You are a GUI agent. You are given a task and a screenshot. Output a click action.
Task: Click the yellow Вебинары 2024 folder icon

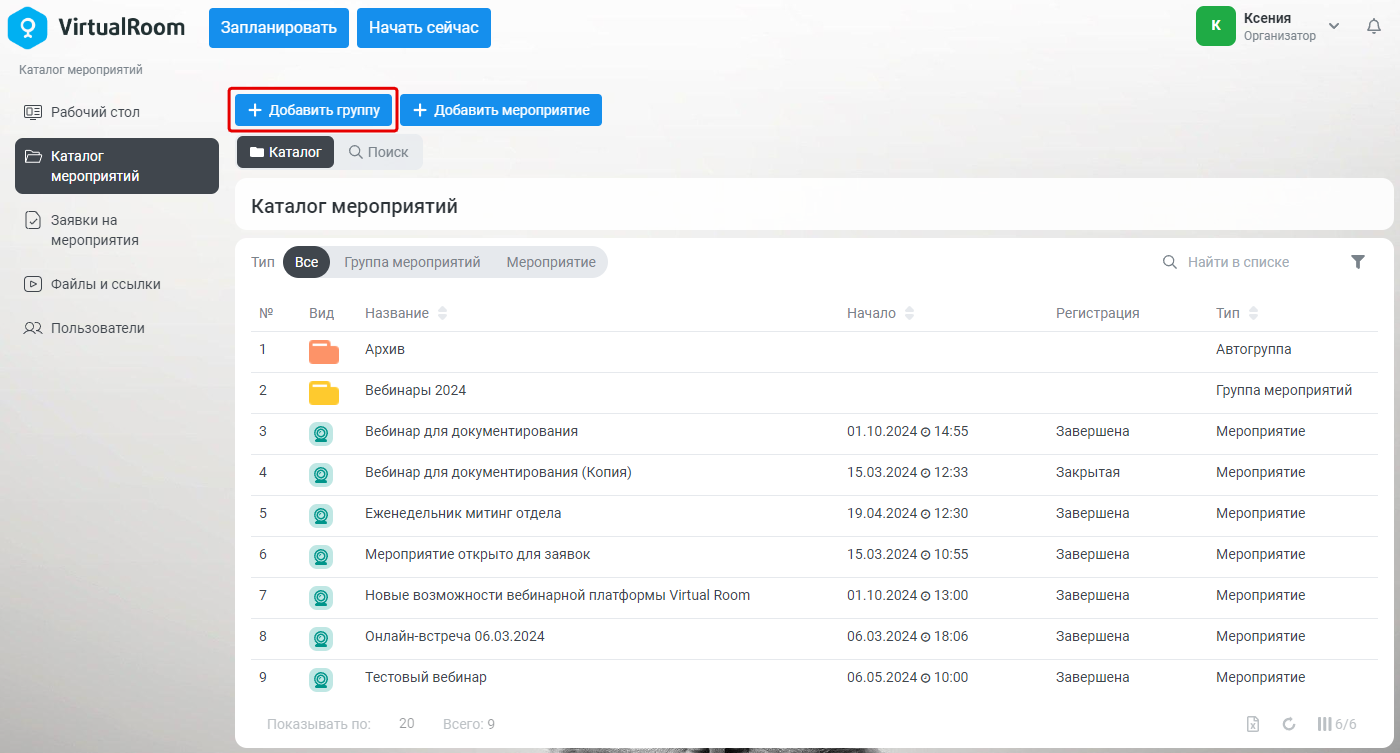point(323,392)
